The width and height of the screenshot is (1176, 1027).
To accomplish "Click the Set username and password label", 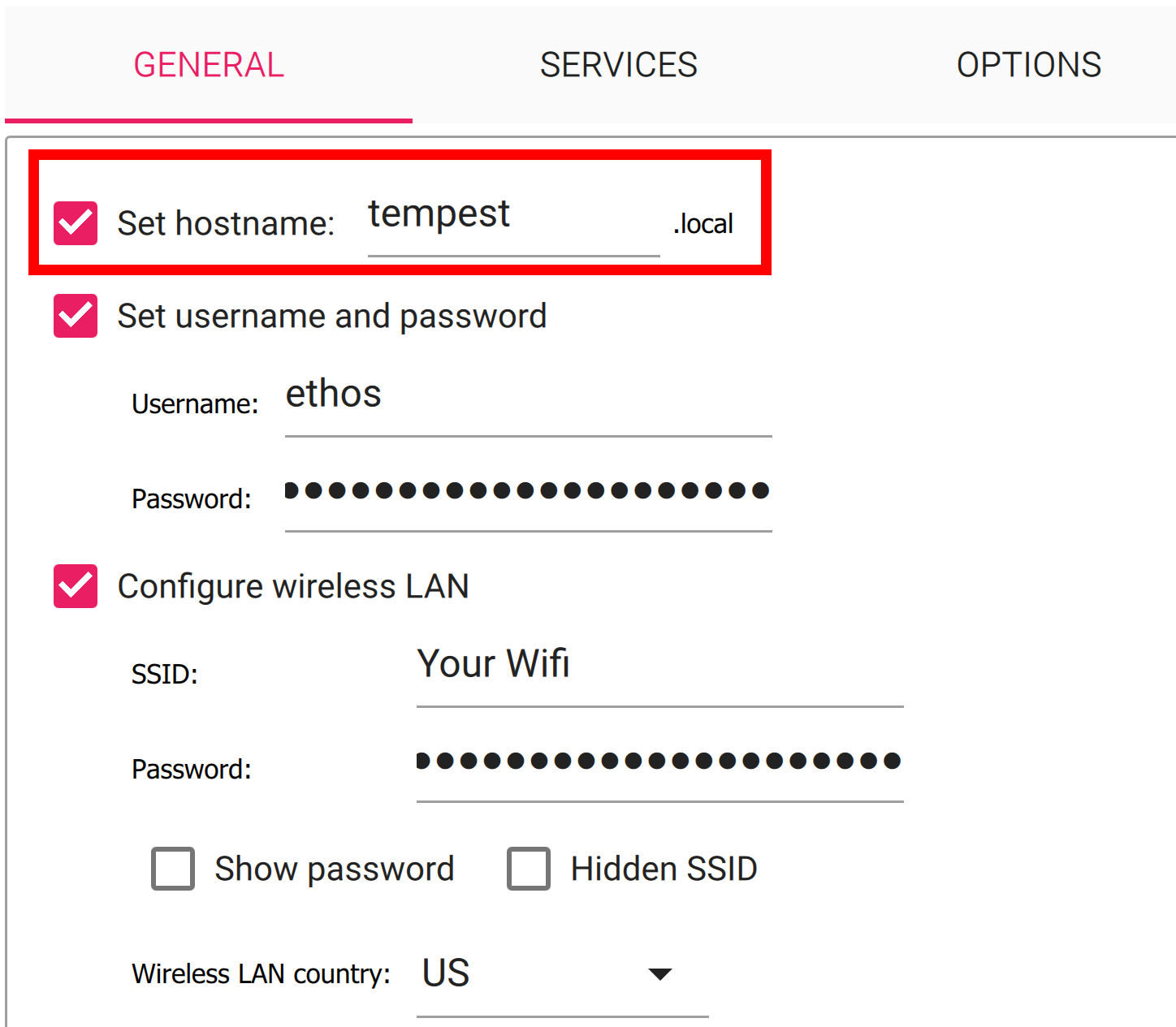I will pyautogui.click(x=331, y=316).
